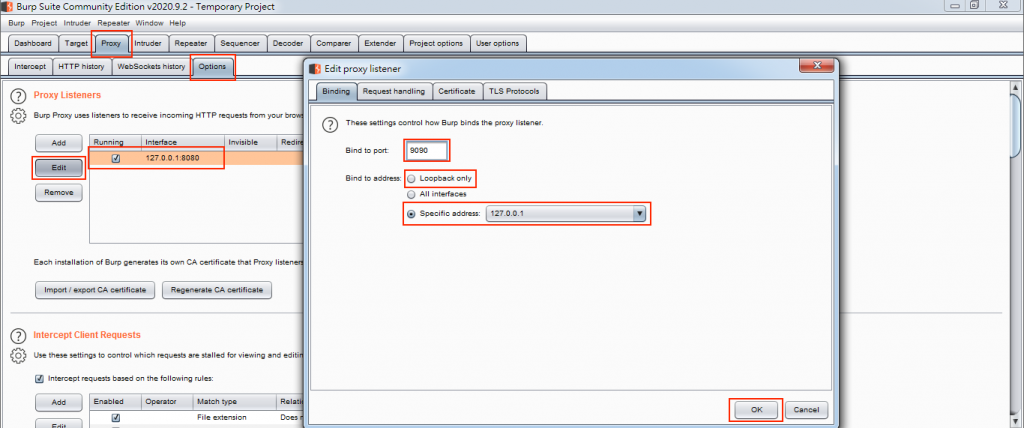
Task: Switch to Target tab
Action: [x=76, y=44]
